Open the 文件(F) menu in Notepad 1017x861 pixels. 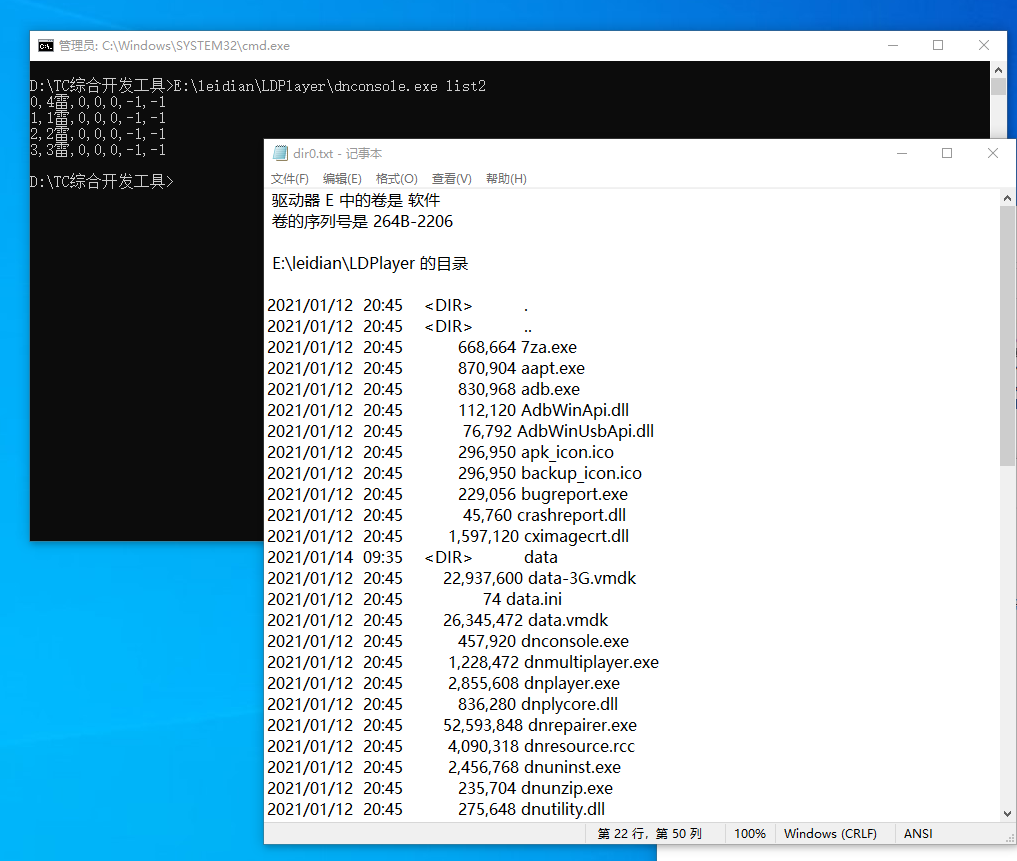[x=290, y=179]
